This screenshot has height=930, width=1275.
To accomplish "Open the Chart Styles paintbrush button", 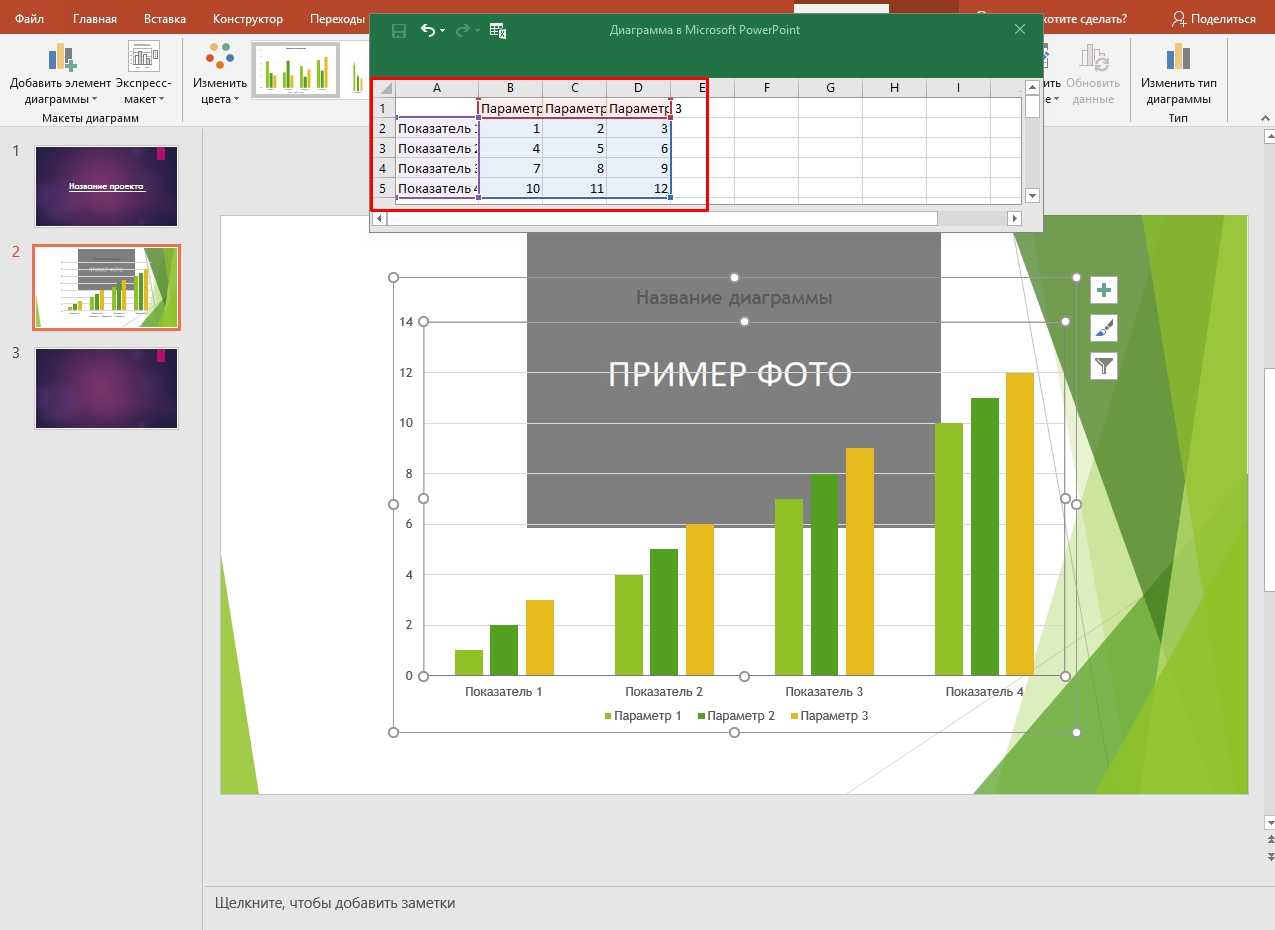I will (1103, 328).
